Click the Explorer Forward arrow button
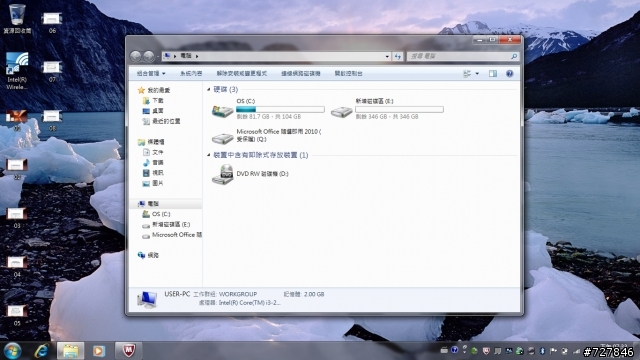 pyautogui.click(x=149, y=56)
